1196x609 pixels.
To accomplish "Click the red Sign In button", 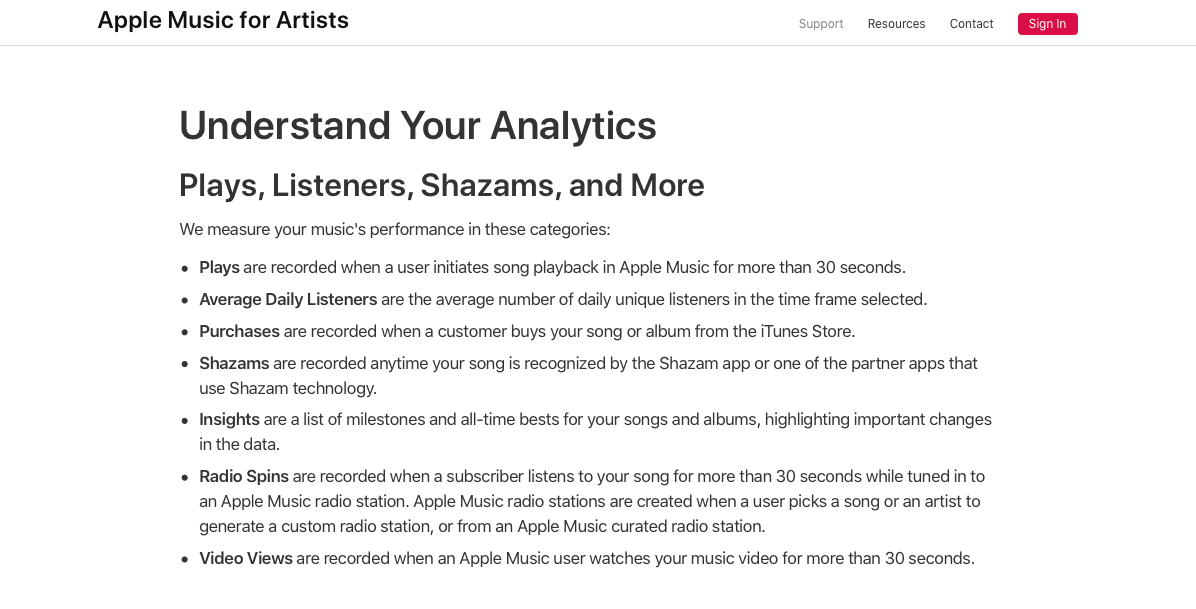I will click(1047, 24).
